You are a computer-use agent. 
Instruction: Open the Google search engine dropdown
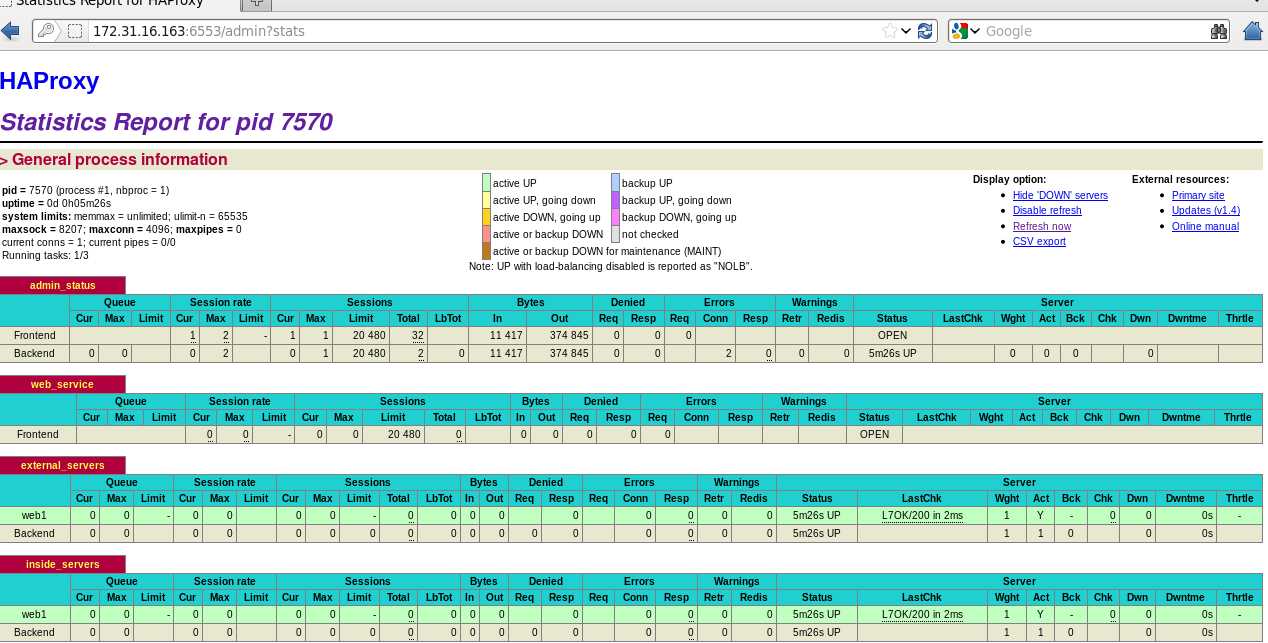pyautogui.click(x=966, y=31)
